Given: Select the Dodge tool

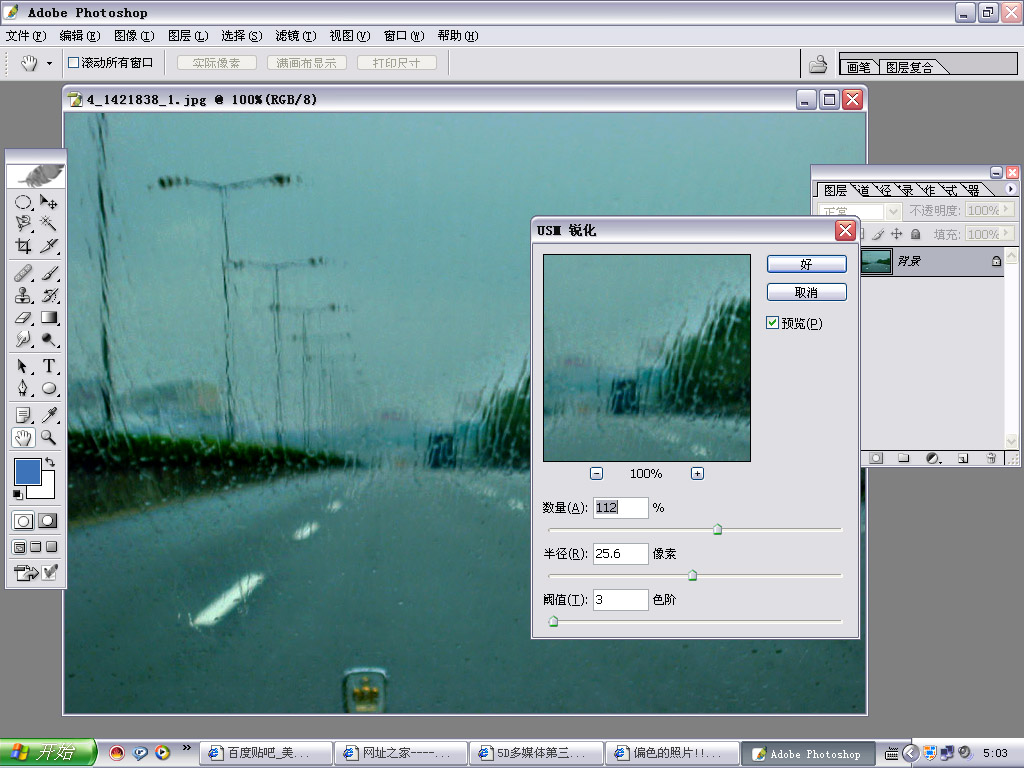Looking at the screenshot, I should (48, 339).
